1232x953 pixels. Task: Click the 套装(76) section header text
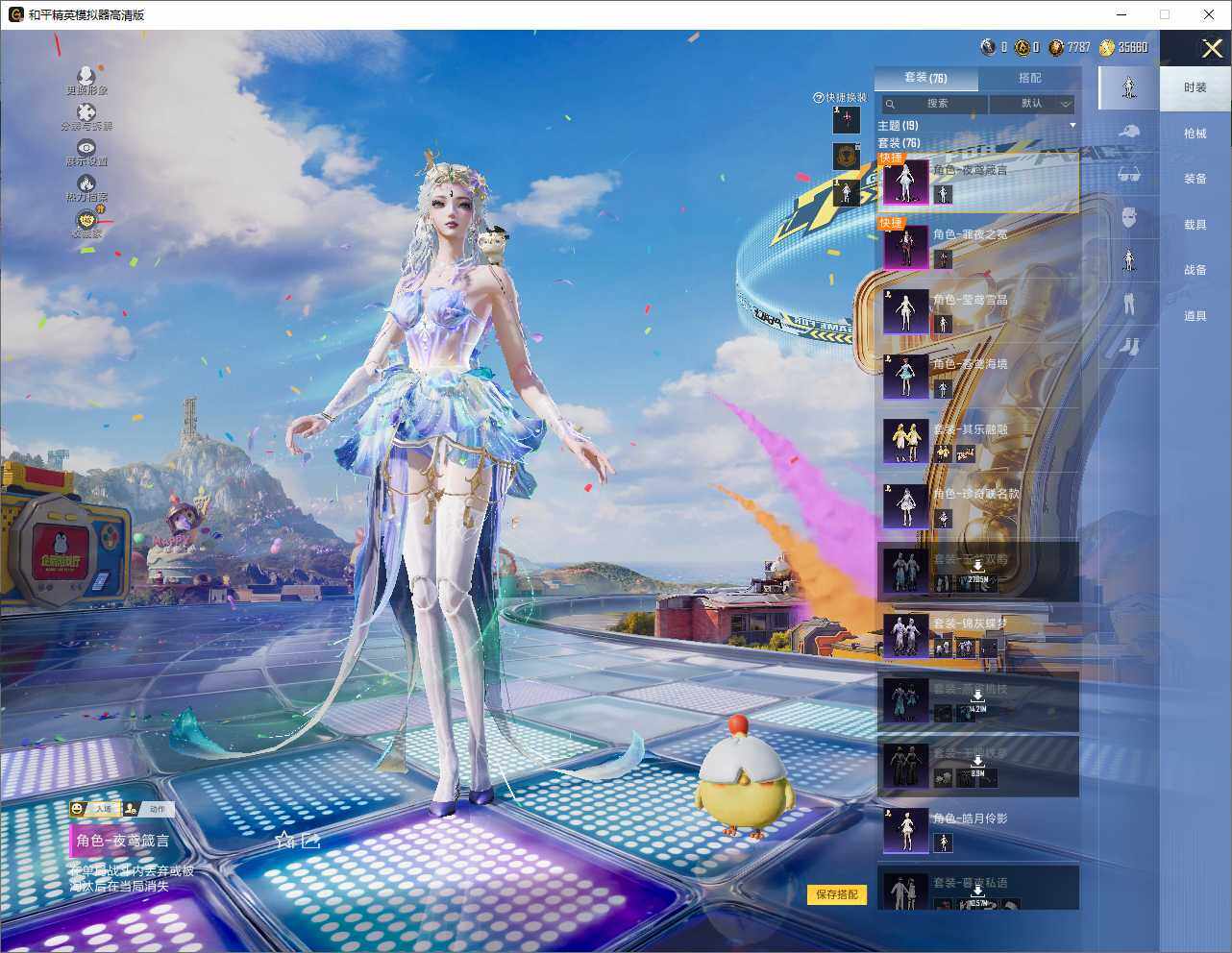coord(899,143)
